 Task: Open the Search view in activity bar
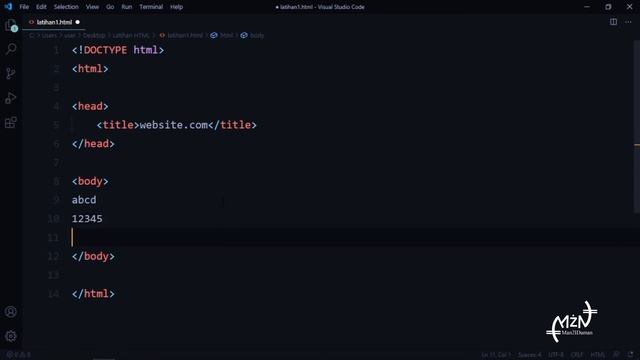(11, 49)
